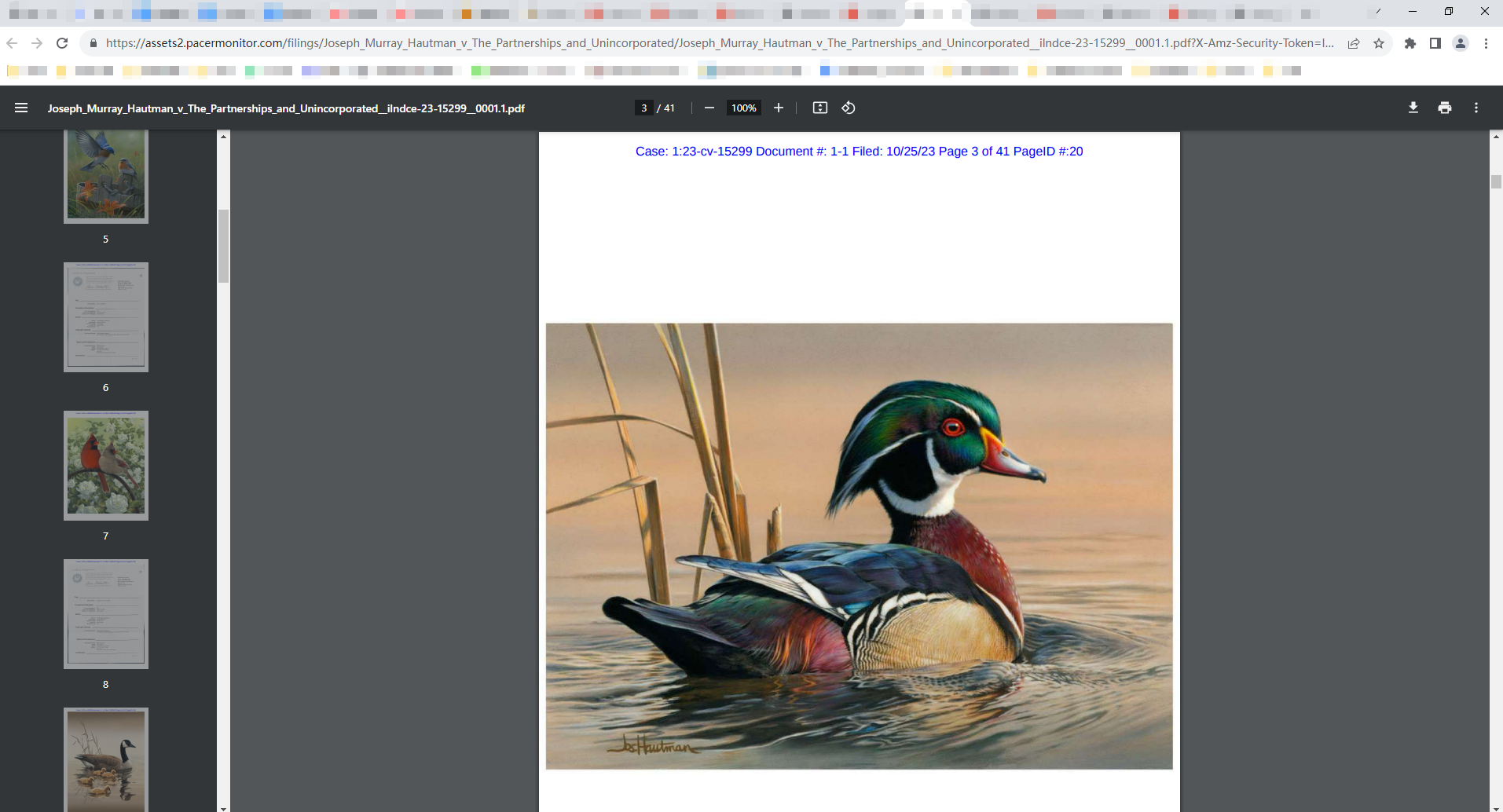The width and height of the screenshot is (1503, 812).
Task: Print the PDF document
Action: 1444,108
